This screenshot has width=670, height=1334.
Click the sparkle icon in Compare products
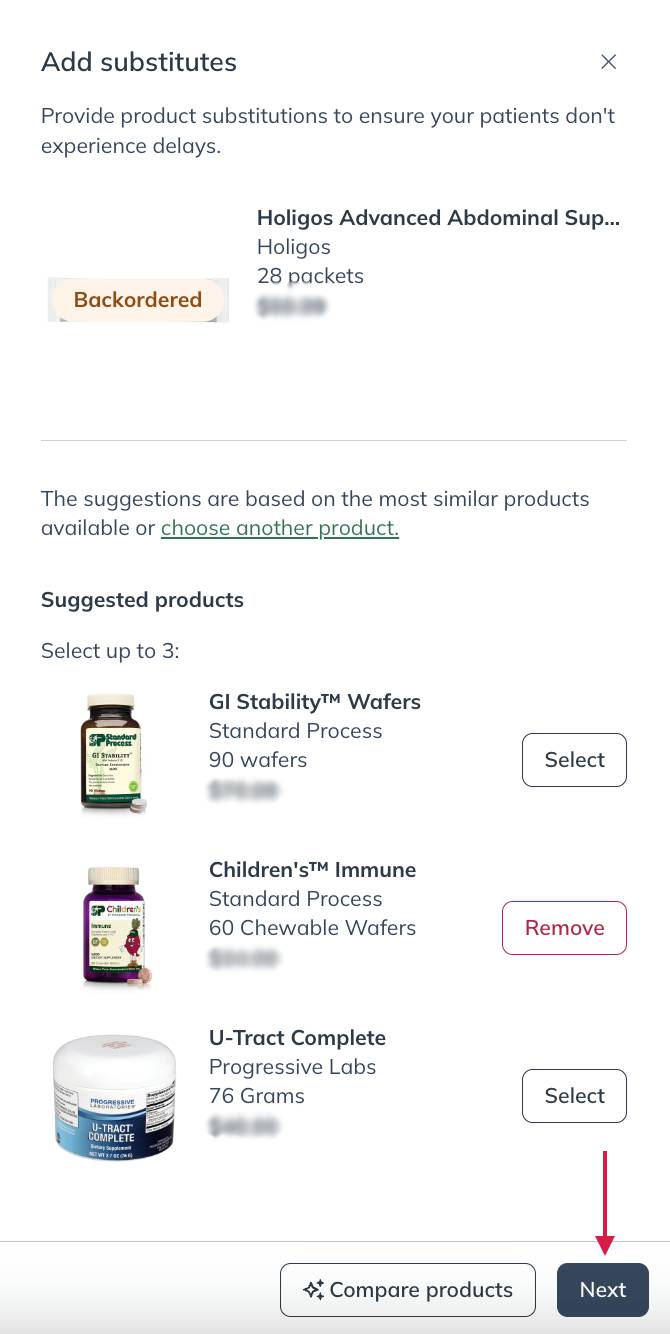coord(314,1289)
